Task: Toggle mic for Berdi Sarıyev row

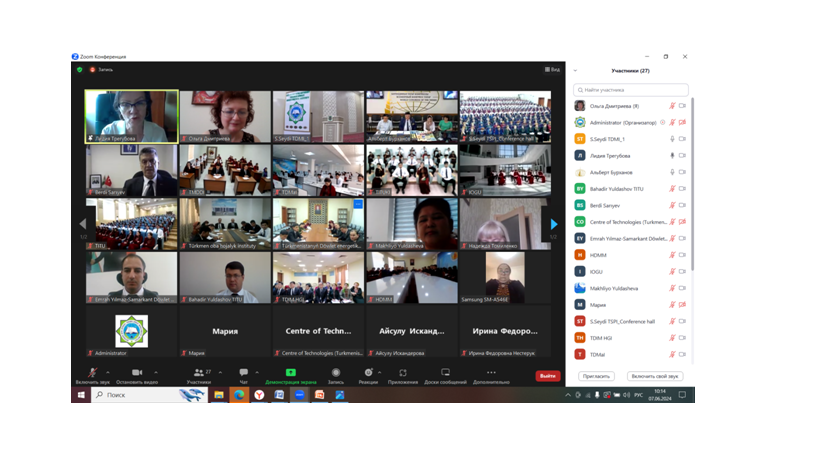Action: click(672, 205)
